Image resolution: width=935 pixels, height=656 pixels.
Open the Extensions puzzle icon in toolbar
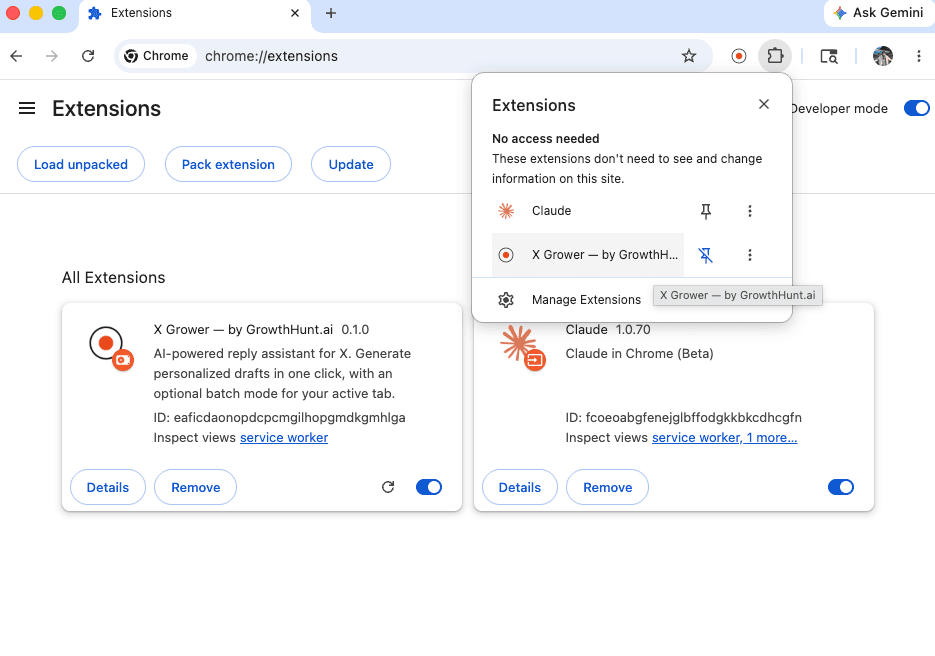coord(775,56)
